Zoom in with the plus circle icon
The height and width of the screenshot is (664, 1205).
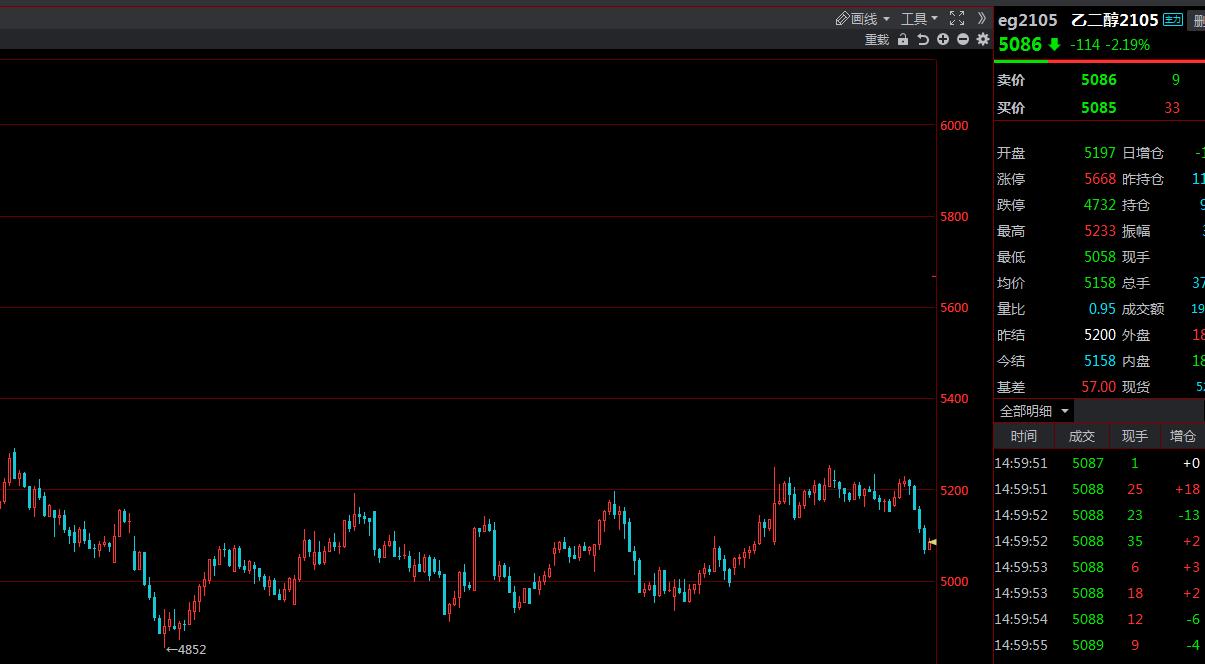(943, 40)
